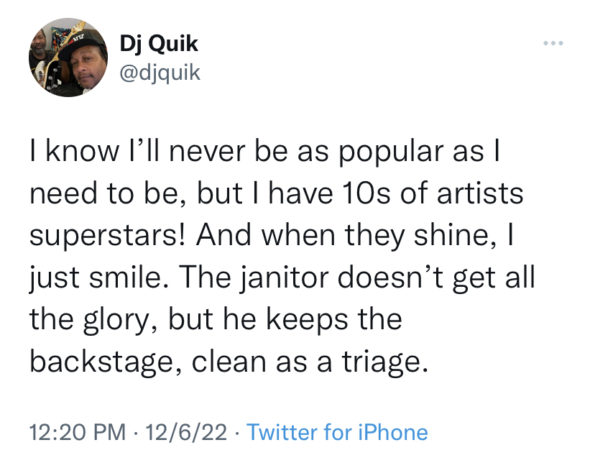Image resolution: width=595 pixels, height=463 pixels.
Task: Click the text 10s in the tweet
Action: pos(365,194)
